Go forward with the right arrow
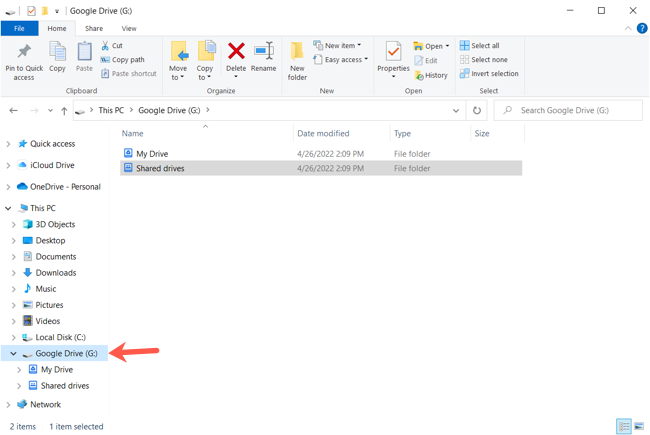650x435 pixels. click(34, 110)
